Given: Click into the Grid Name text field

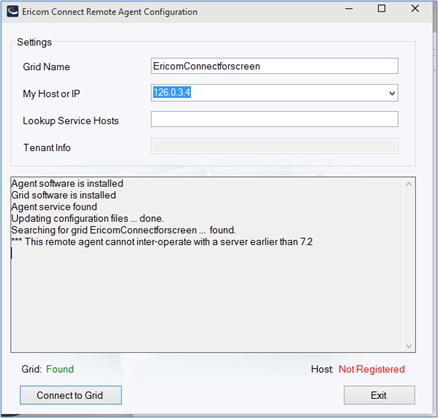Looking at the screenshot, I should (x=274, y=66).
